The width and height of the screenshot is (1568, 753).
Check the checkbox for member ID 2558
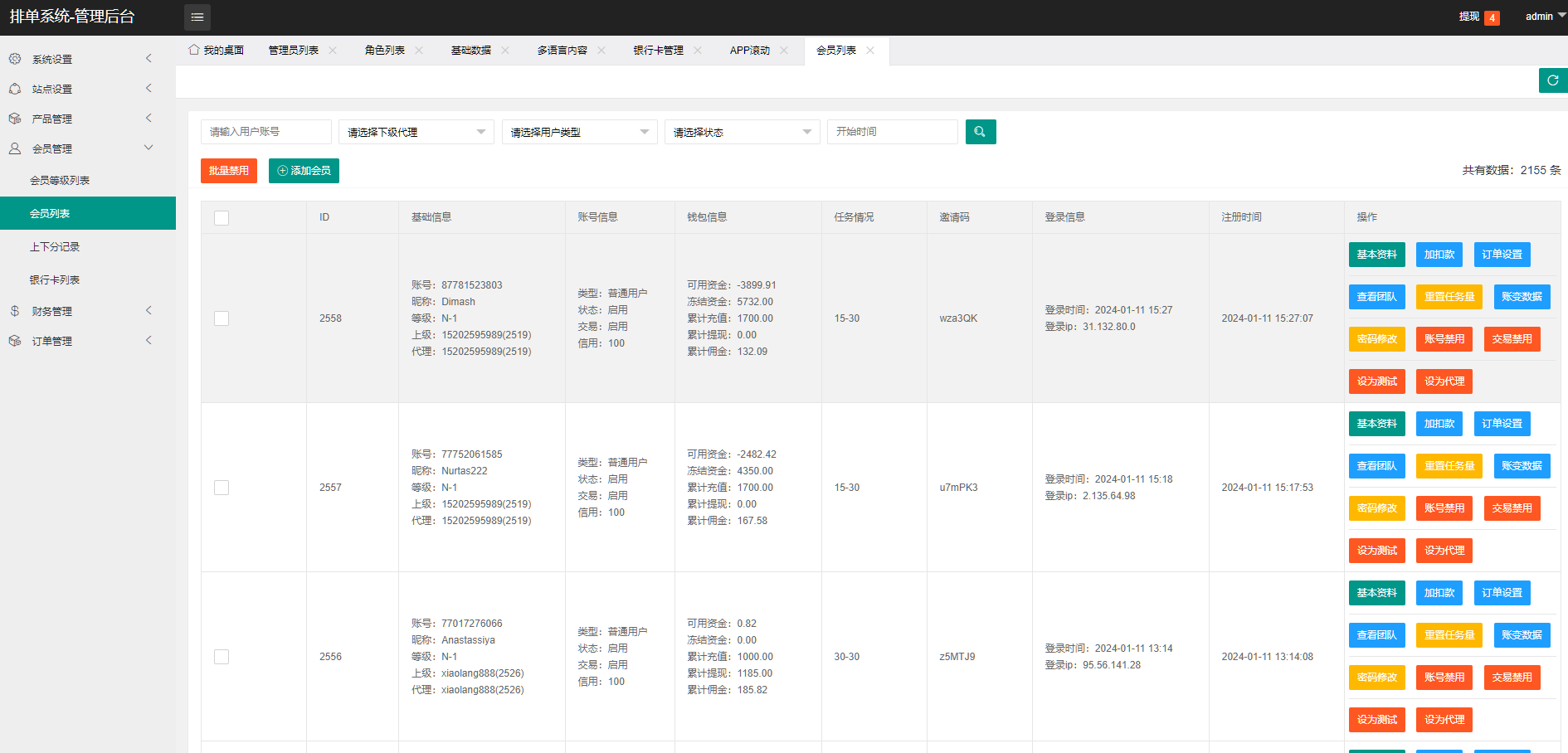[x=221, y=318]
